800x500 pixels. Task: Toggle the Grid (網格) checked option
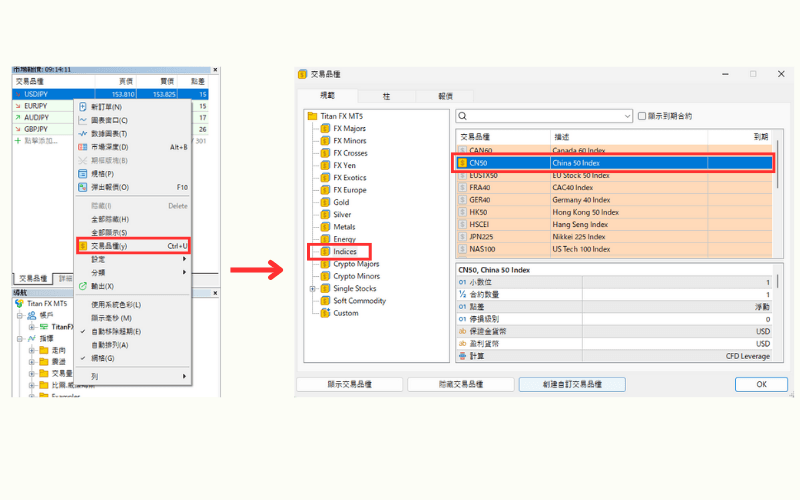click(110, 358)
